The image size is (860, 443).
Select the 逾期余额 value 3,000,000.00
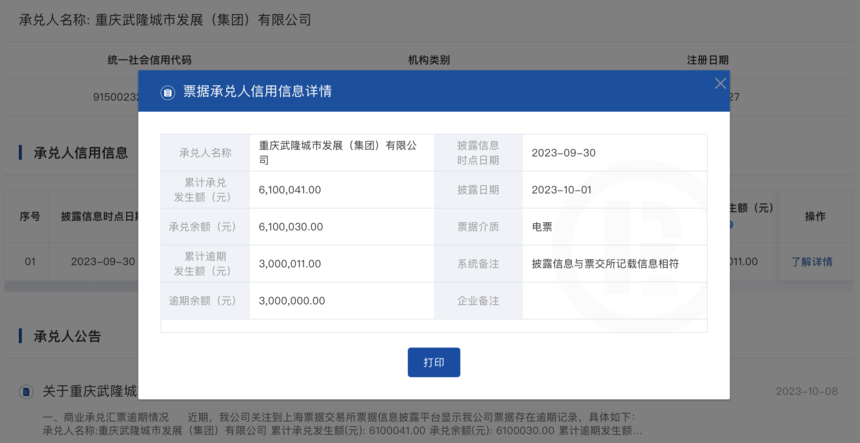292,301
